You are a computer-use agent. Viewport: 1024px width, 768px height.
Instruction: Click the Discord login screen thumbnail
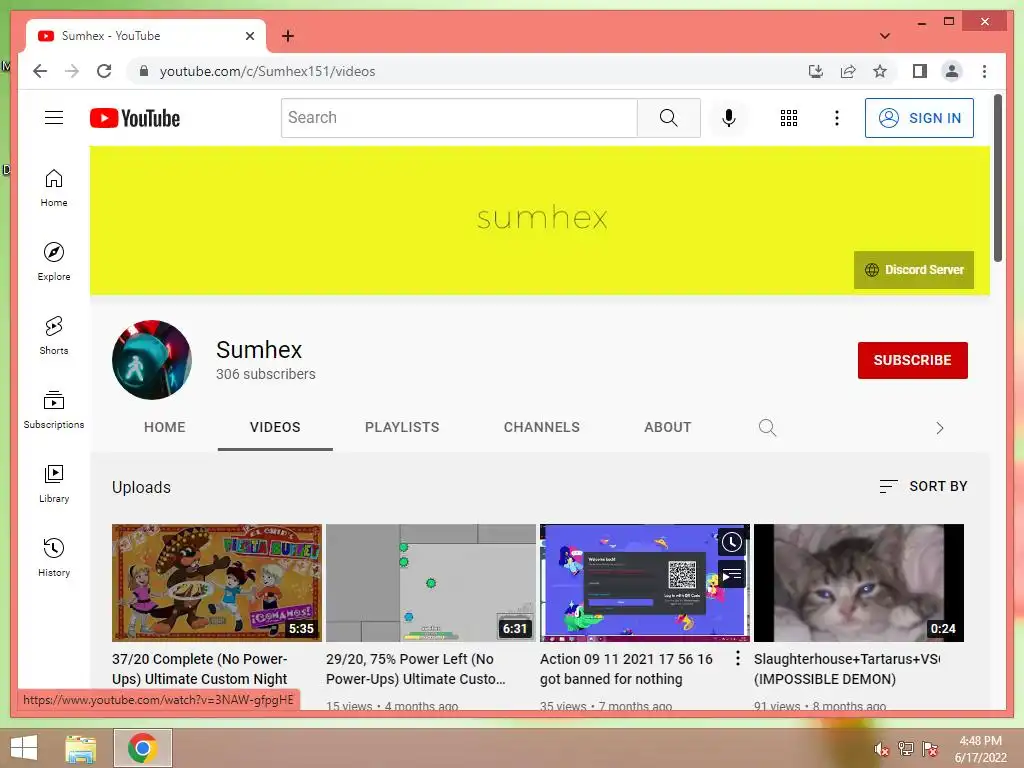click(645, 583)
